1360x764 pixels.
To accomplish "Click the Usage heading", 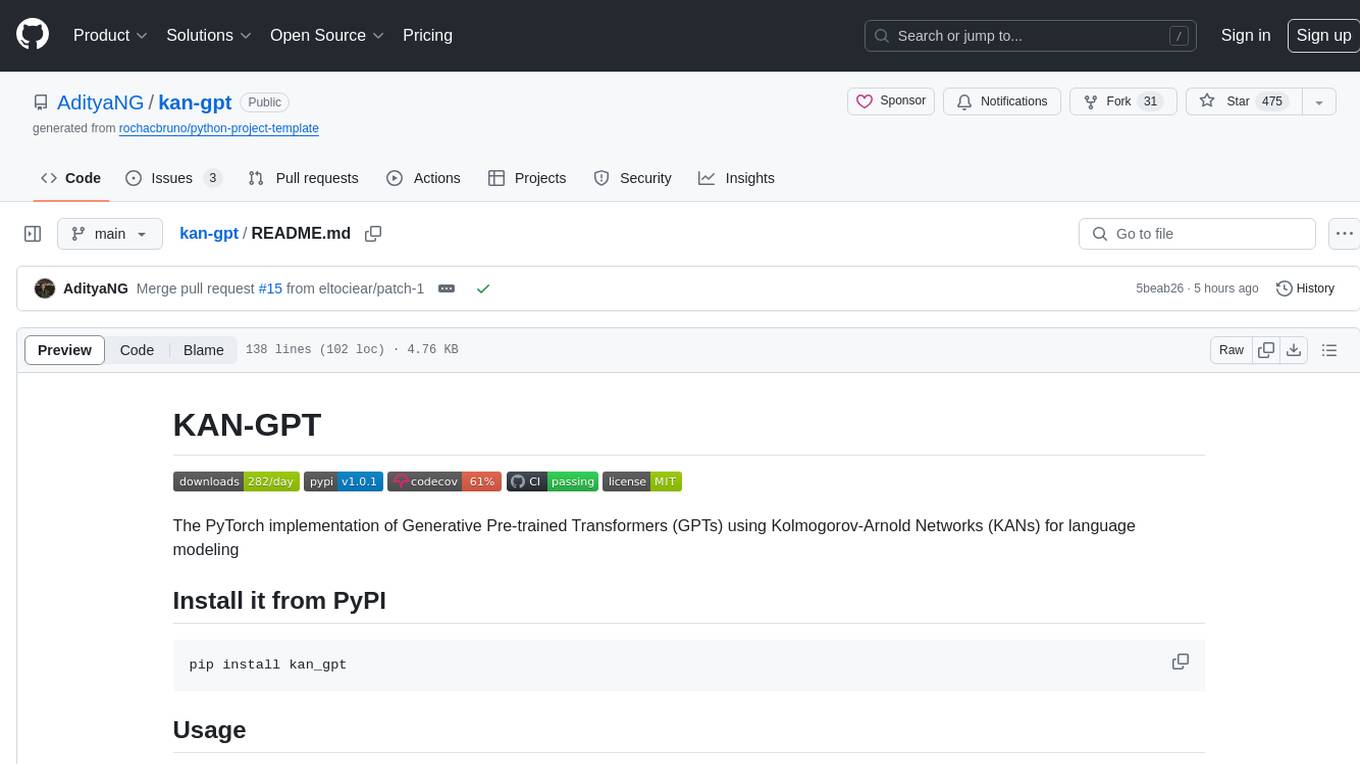I will 209,729.
